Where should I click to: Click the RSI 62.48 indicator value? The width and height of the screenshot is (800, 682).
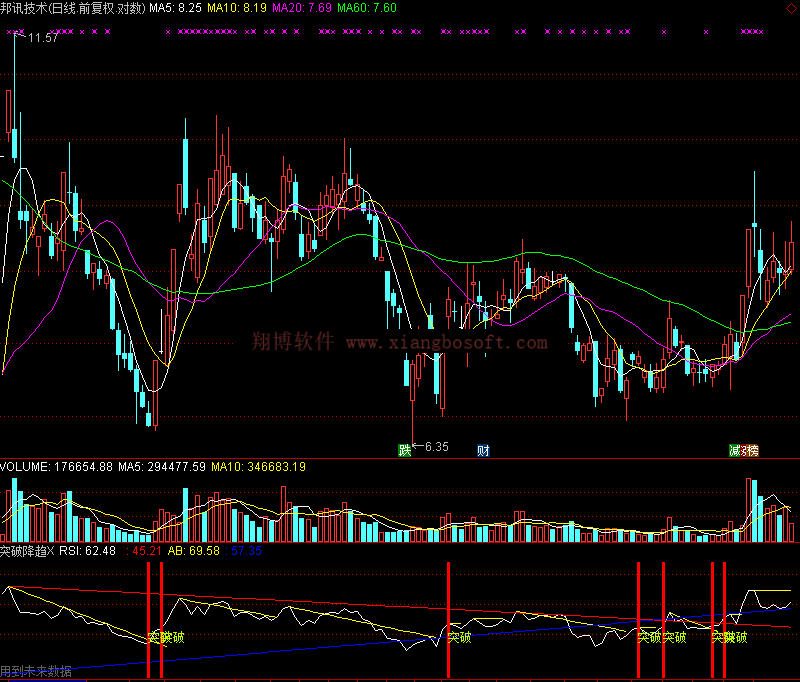tap(87, 550)
